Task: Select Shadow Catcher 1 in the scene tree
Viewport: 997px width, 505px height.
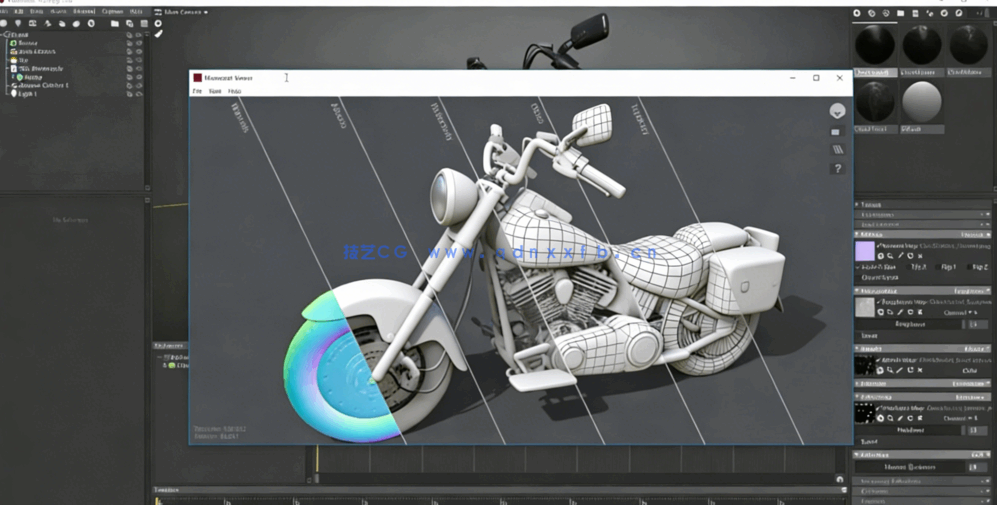Action: [x=43, y=85]
